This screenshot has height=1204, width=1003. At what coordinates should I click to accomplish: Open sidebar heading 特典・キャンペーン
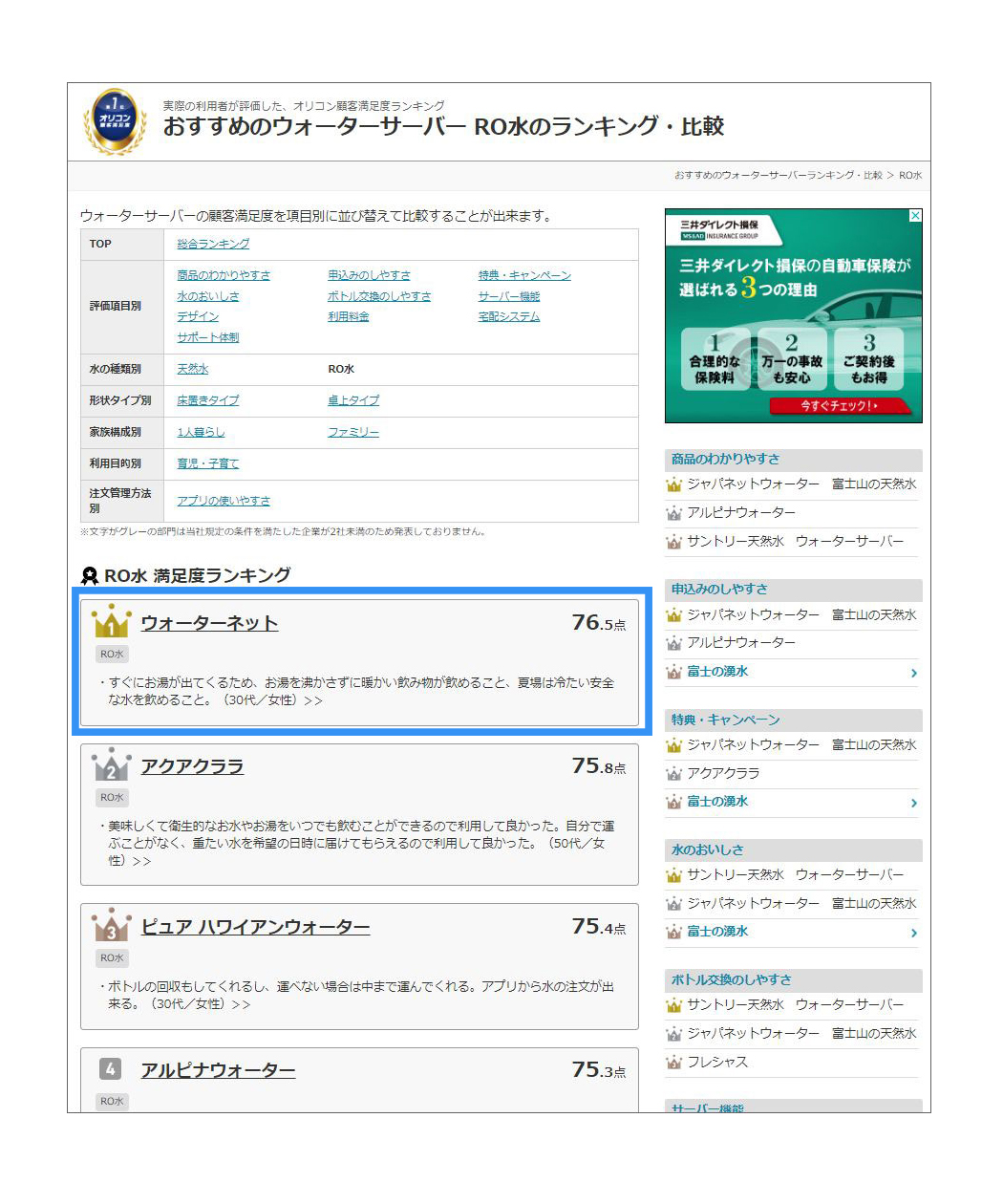point(725,720)
